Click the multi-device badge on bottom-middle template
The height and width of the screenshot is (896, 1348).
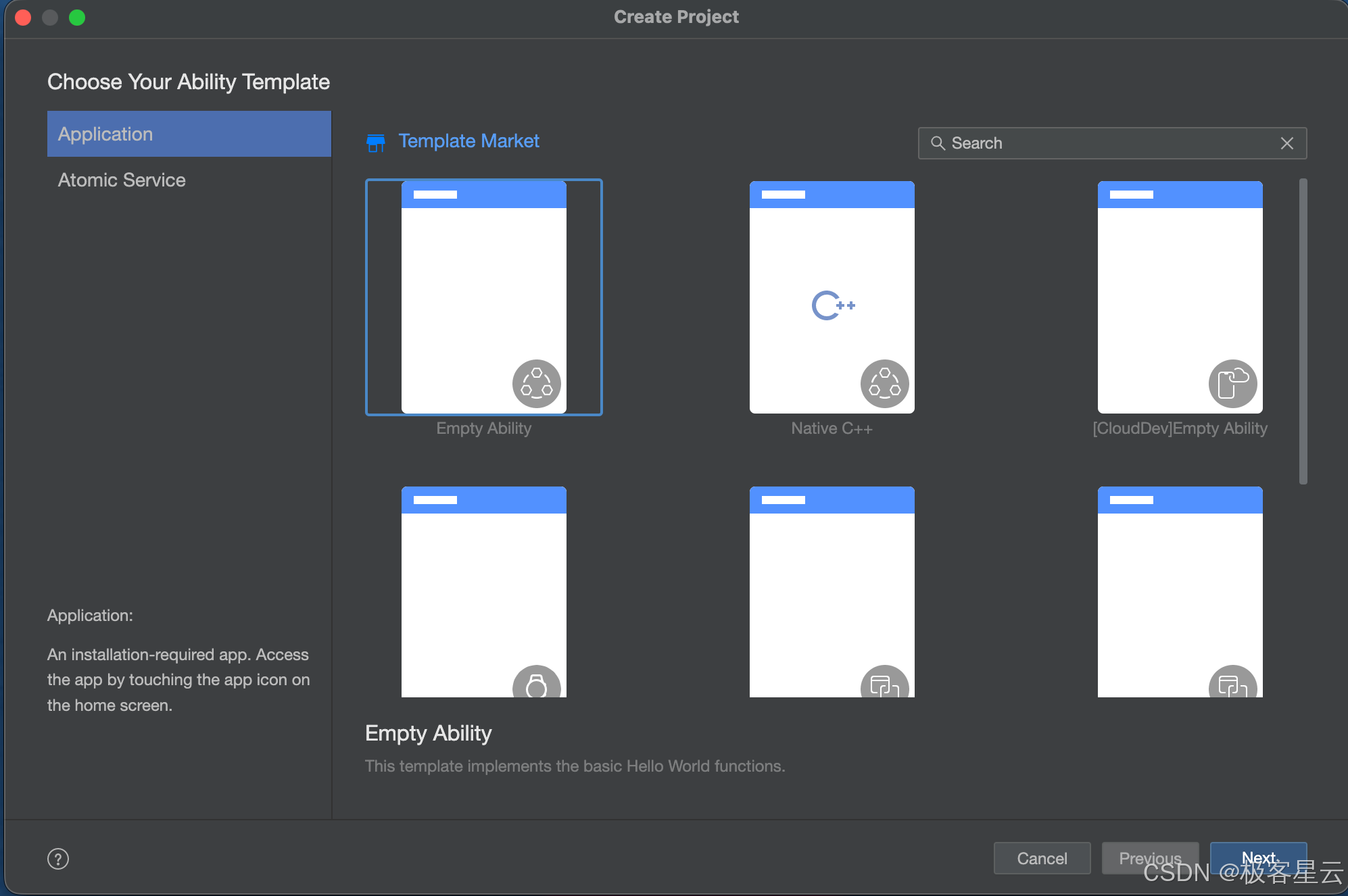point(885,681)
